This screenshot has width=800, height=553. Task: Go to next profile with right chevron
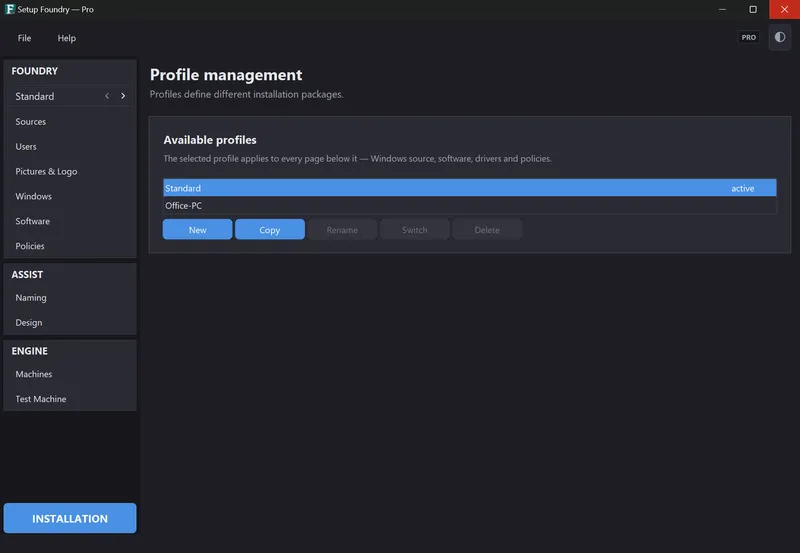point(123,96)
